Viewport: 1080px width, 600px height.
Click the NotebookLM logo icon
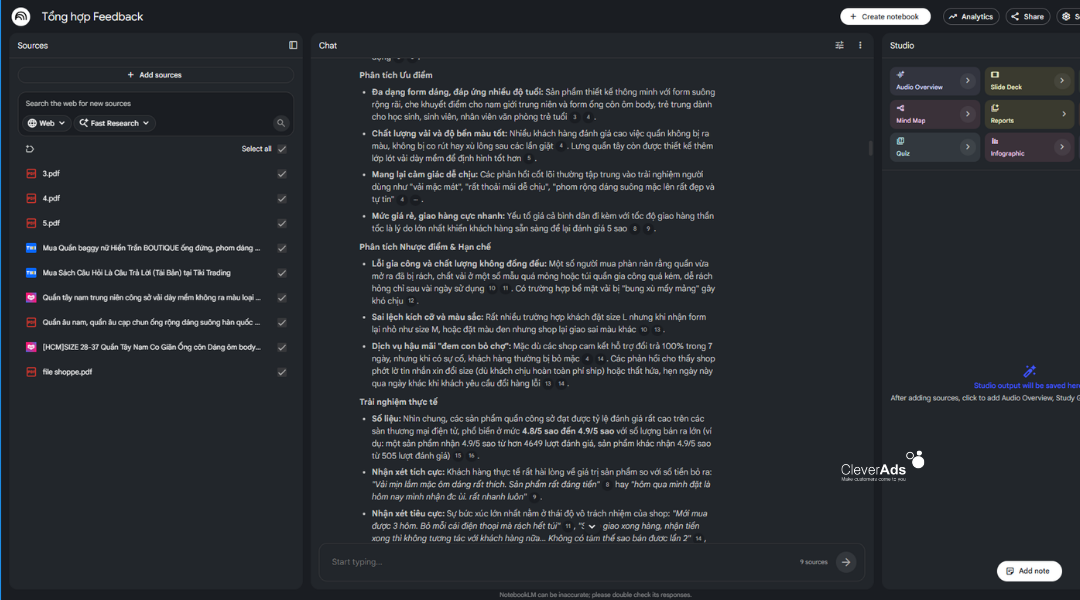point(21,16)
